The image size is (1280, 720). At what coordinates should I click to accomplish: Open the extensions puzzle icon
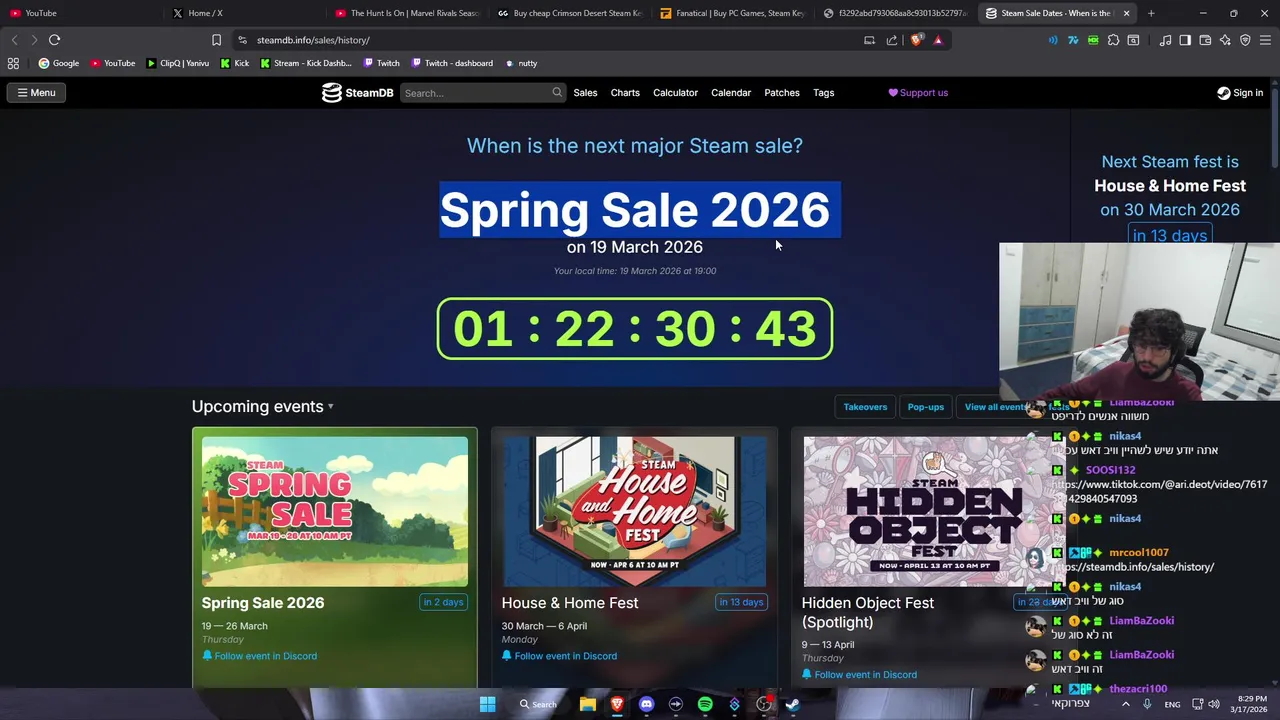coord(1113,40)
